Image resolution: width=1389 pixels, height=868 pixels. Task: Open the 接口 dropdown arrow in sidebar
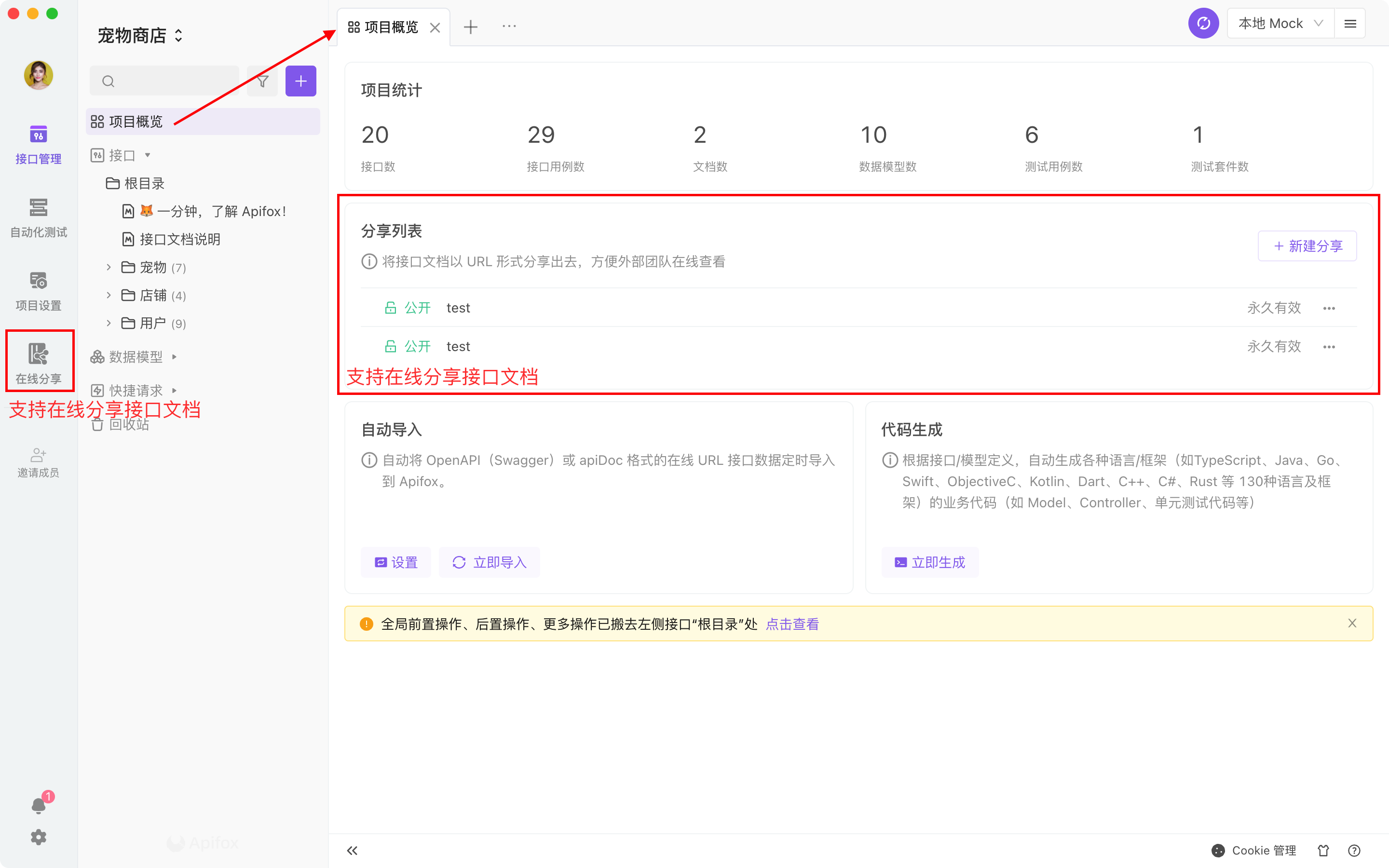click(x=147, y=155)
